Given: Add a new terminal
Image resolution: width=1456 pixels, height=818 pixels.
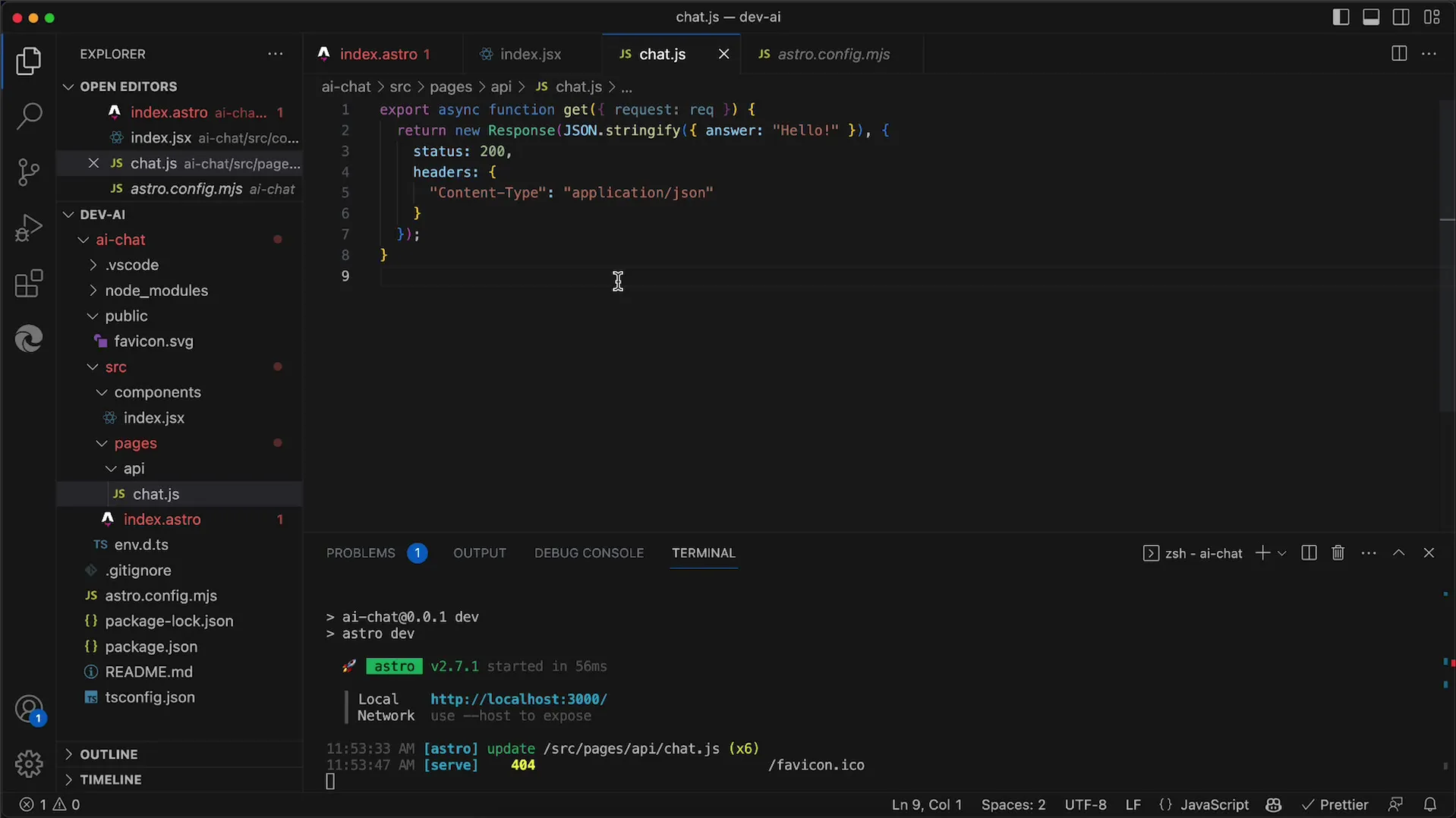Looking at the screenshot, I should (x=1262, y=553).
